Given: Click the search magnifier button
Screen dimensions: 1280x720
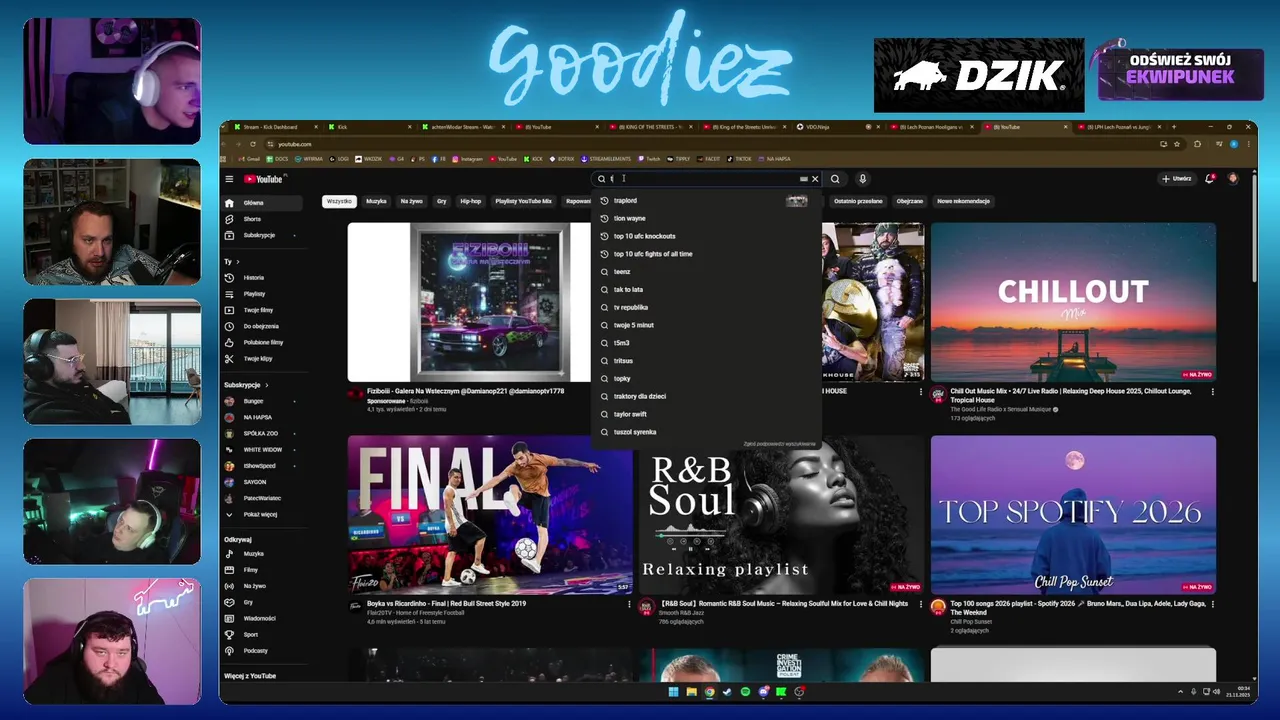Looking at the screenshot, I should click(835, 179).
